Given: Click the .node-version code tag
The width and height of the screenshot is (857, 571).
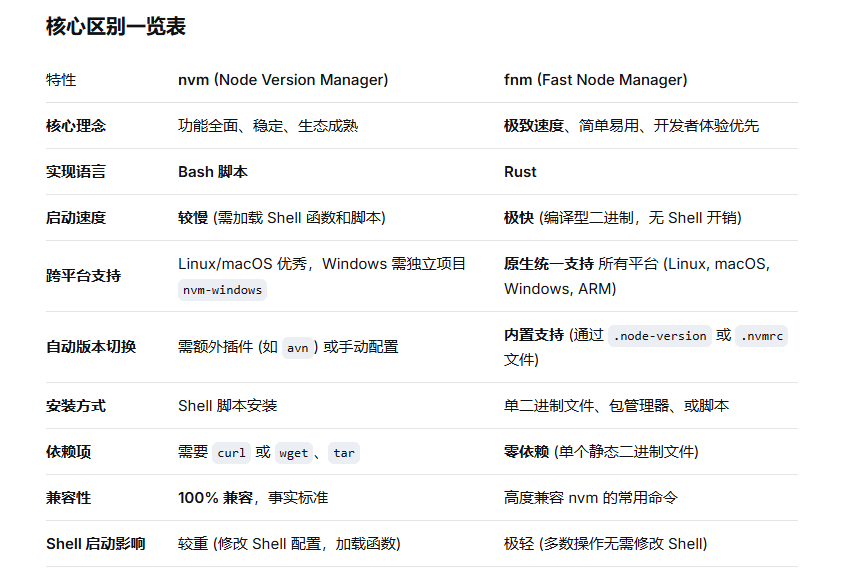Looking at the screenshot, I should click(660, 335).
